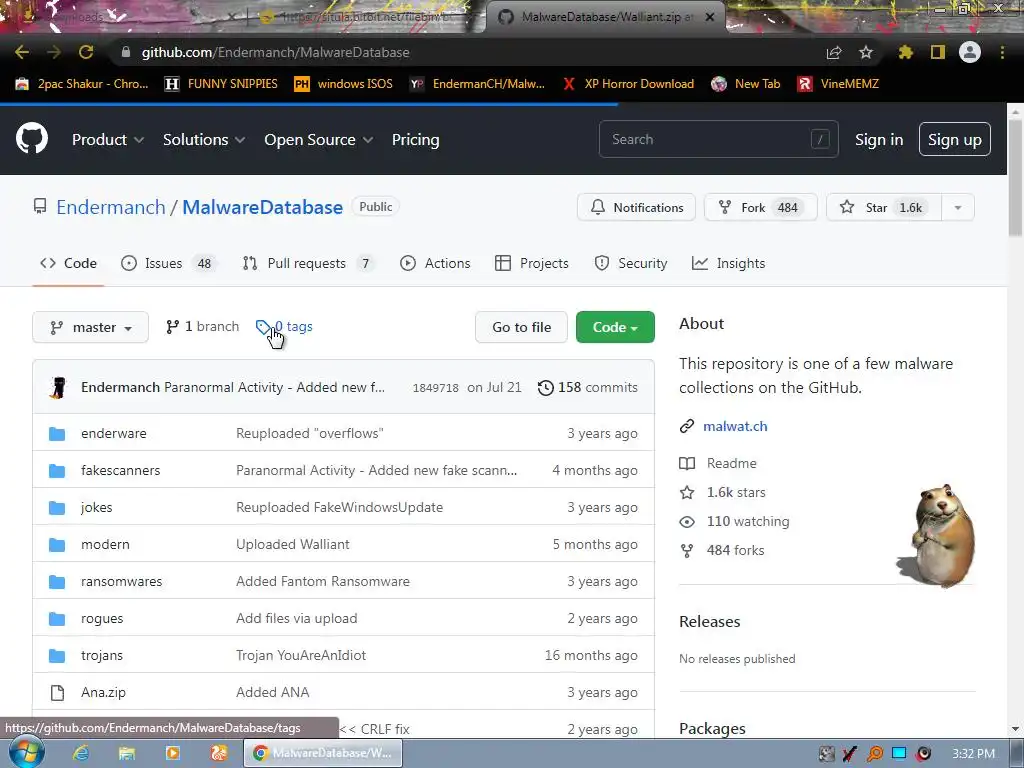
Task: Open the Chrome extensions puzzle icon
Action: (905, 52)
